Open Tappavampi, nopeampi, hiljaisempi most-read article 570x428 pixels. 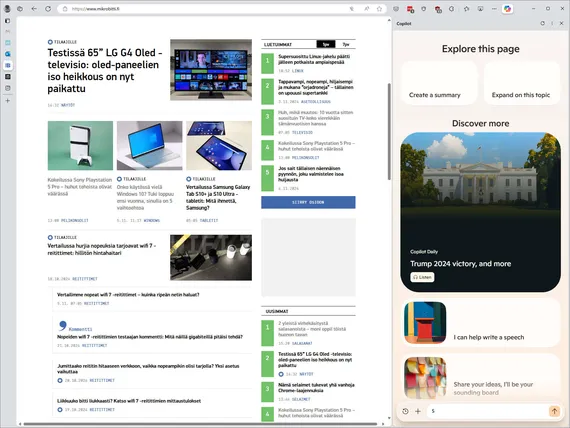coord(316,87)
